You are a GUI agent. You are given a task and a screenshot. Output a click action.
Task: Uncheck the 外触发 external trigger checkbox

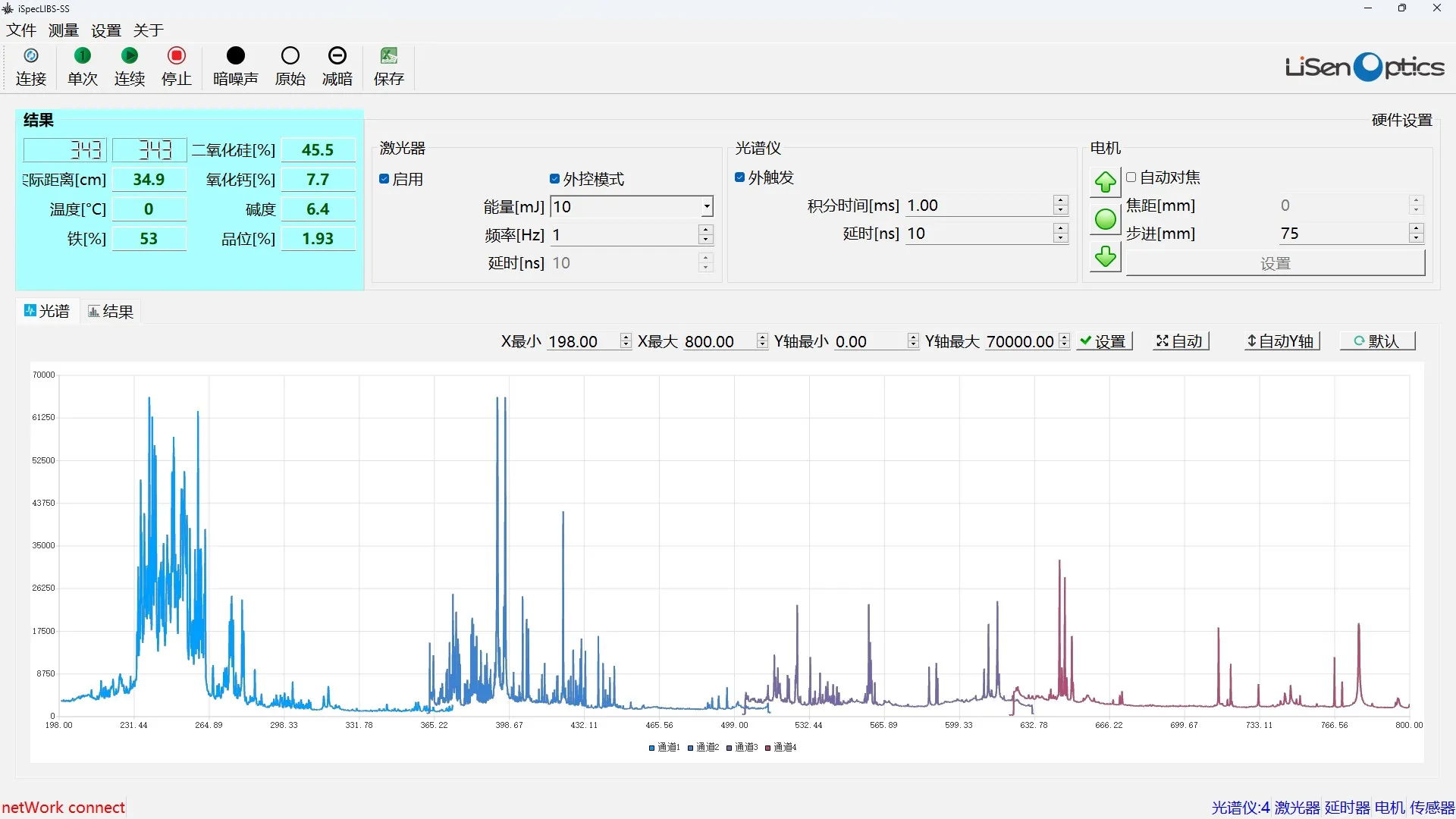[740, 177]
